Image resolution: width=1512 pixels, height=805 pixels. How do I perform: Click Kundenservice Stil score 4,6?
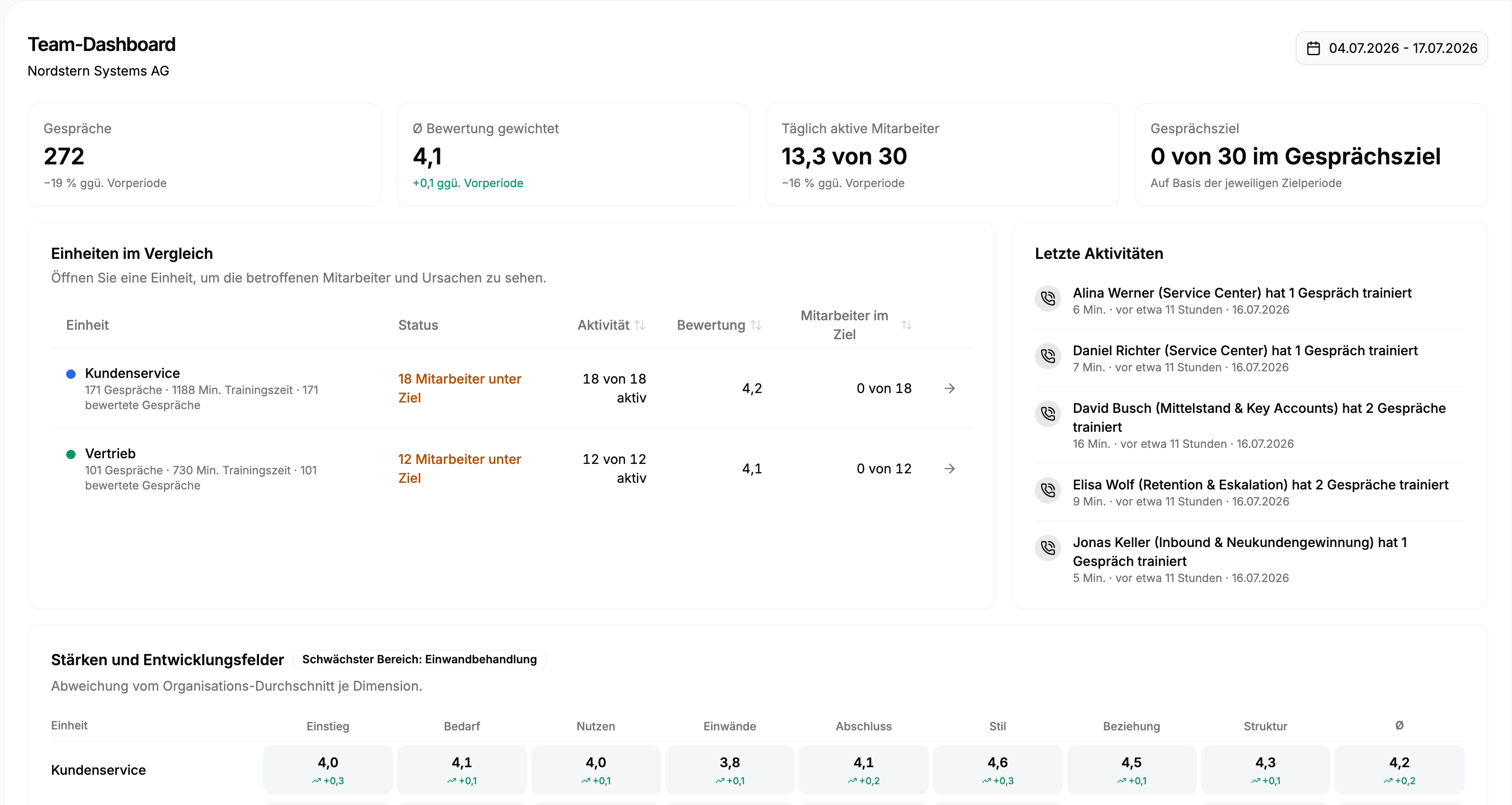998,770
